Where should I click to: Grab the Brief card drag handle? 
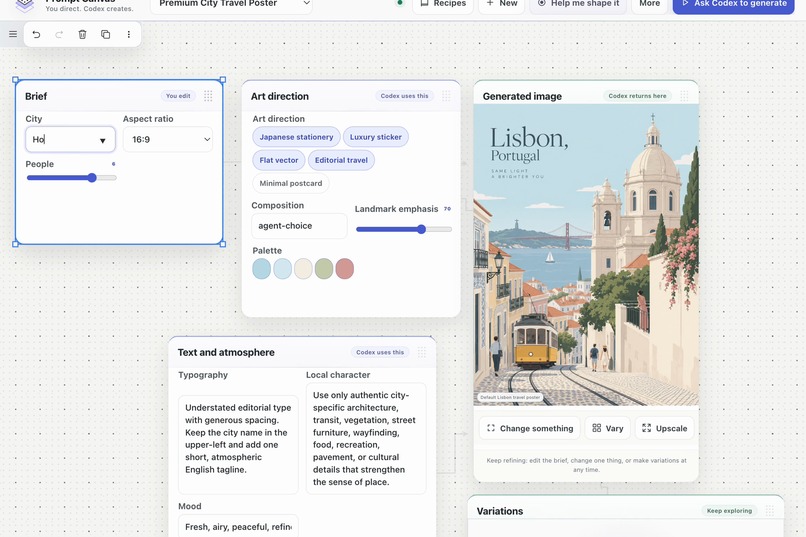[x=208, y=96]
